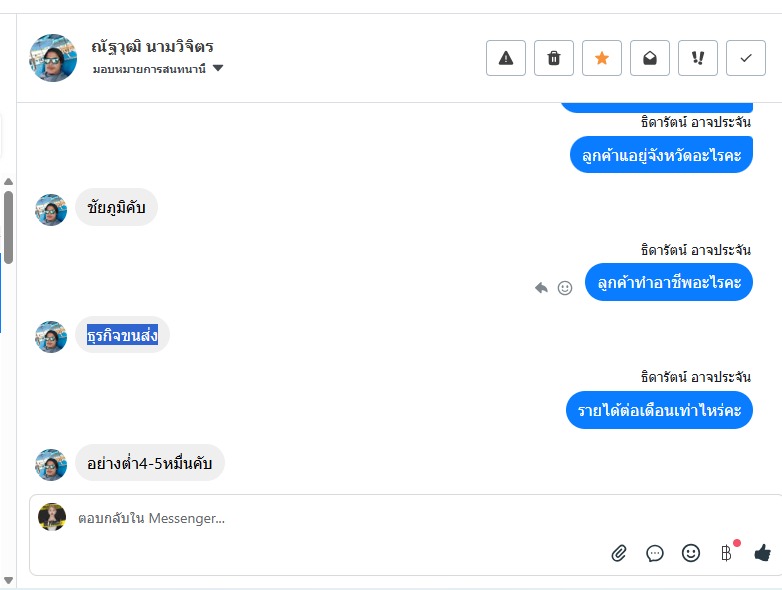Open the emoji picker smiley icon

click(x=691, y=552)
